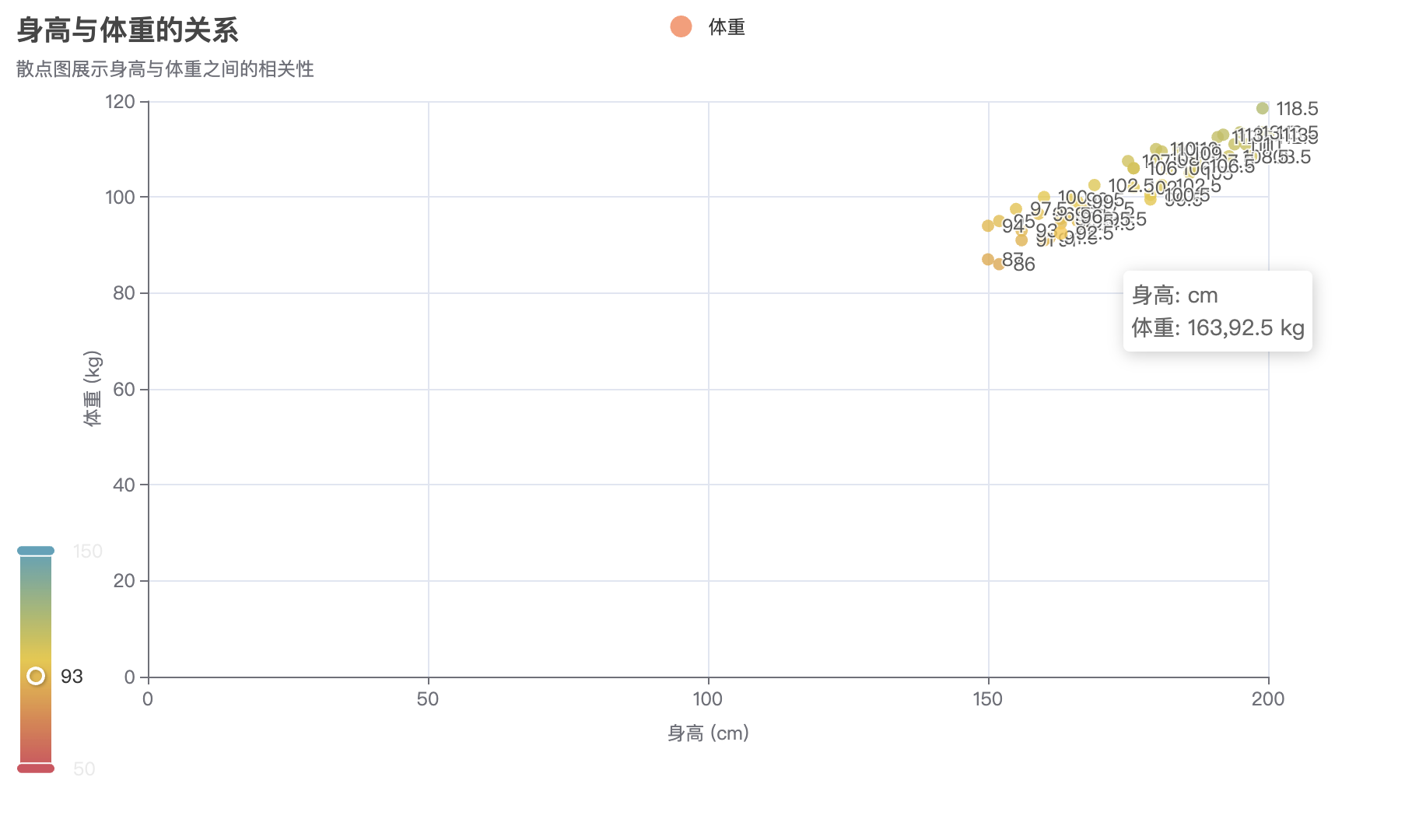Click the x-axis tick label 100
This screenshot has height=840, width=1419.
point(708,699)
